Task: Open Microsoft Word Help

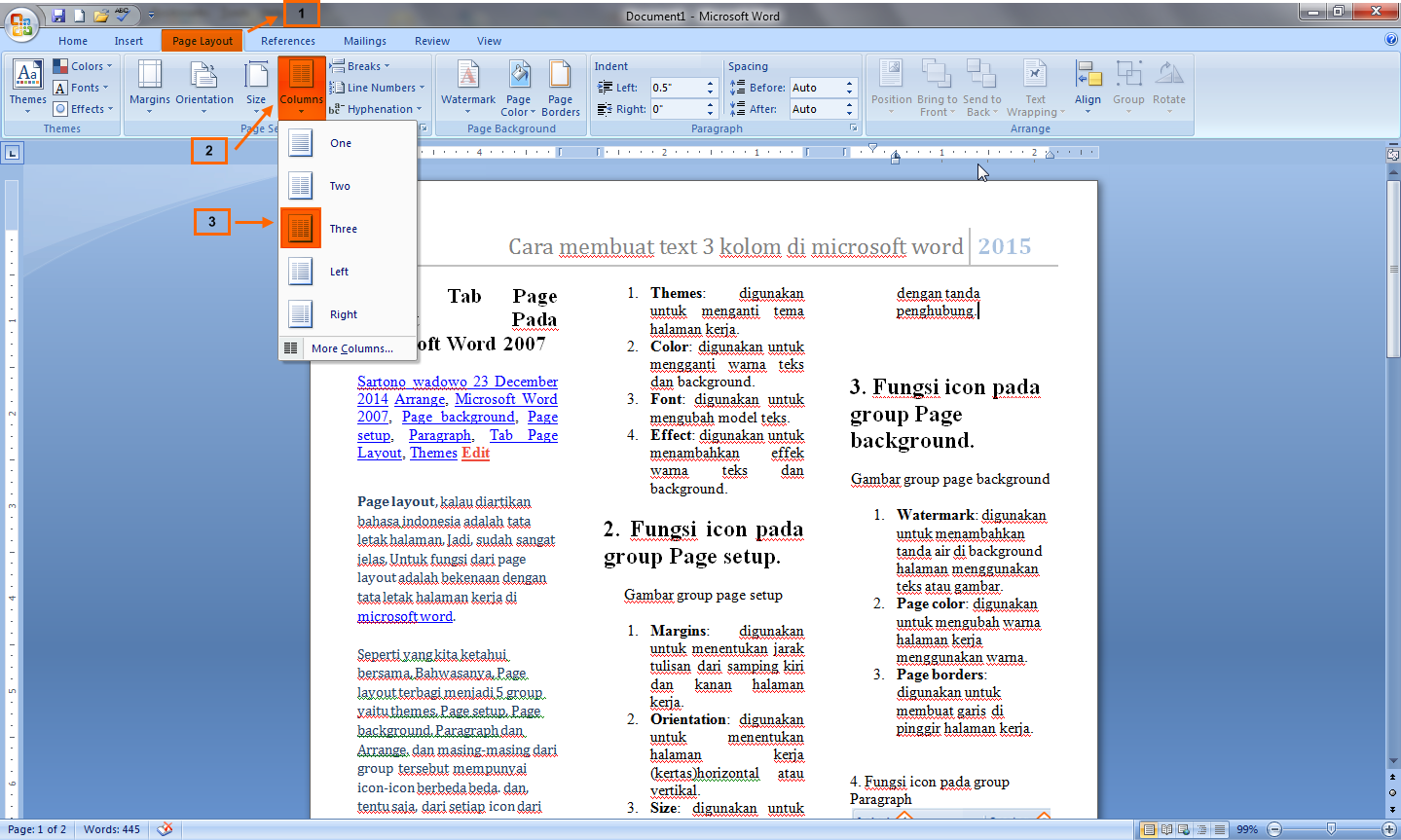Action: tap(1391, 40)
